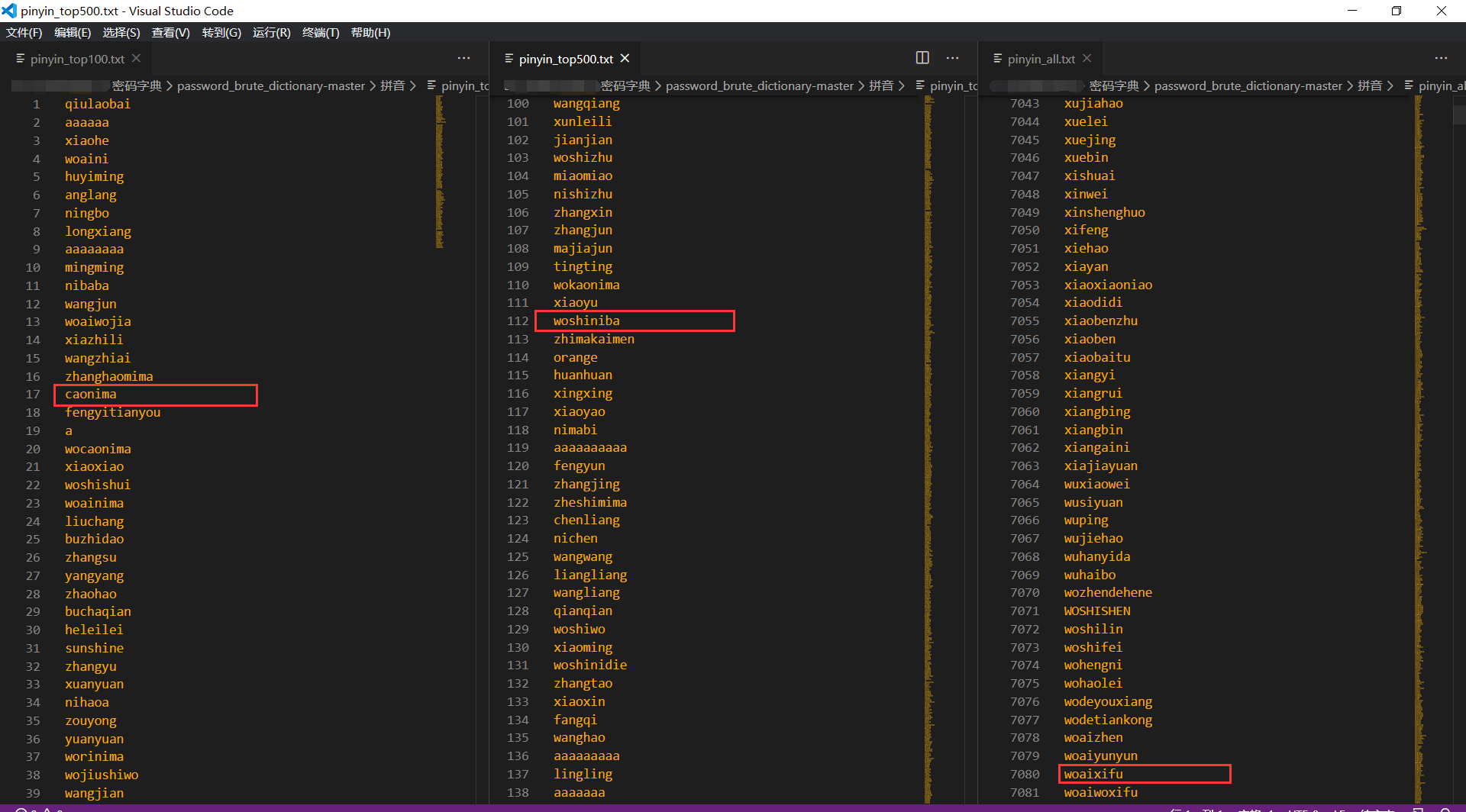Open the 选择(S) menu
The width and height of the screenshot is (1466, 812).
[x=121, y=33]
